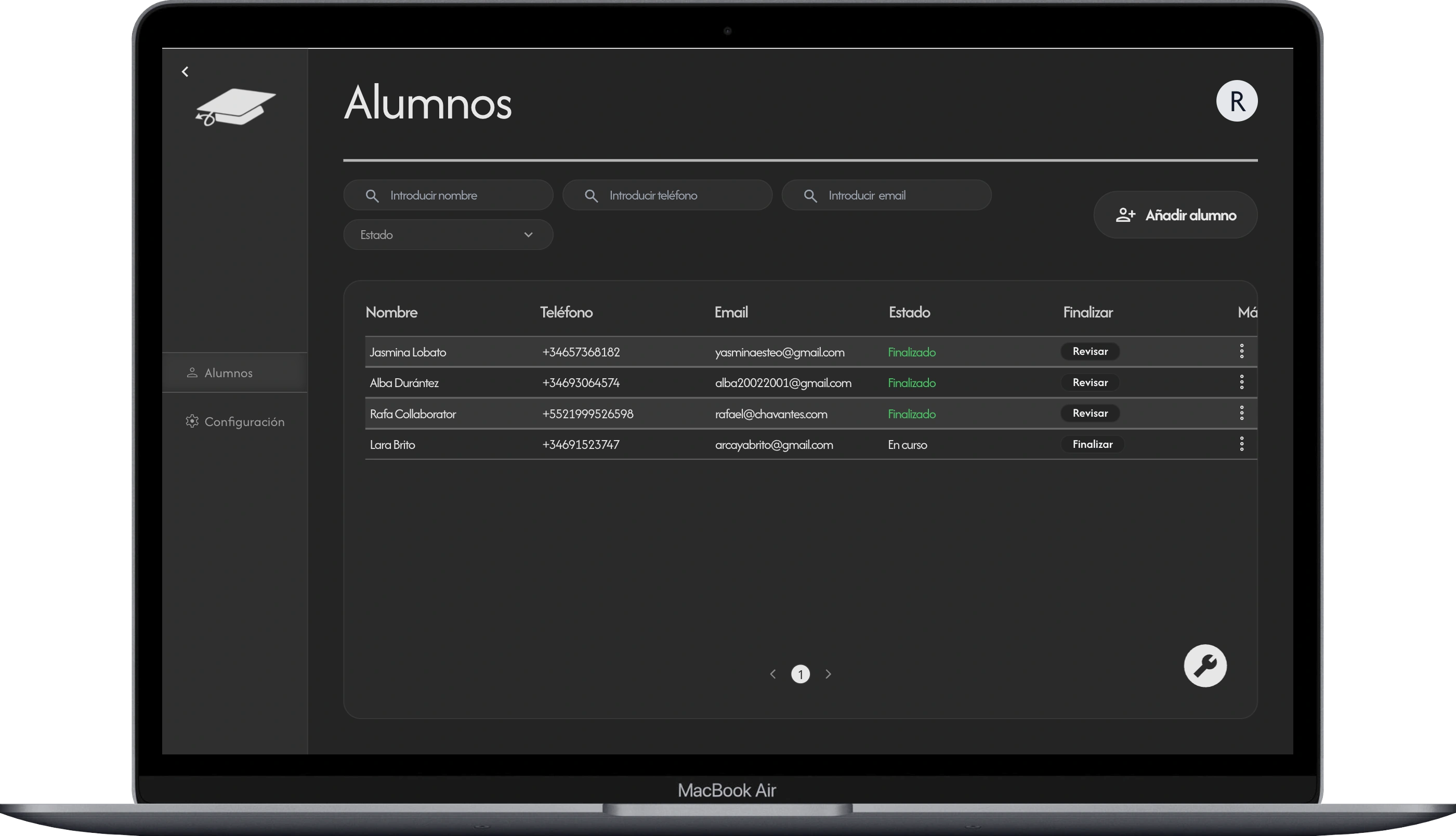Click search icon in name field
This screenshot has width=1456, height=836.
[x=372, y=196]
